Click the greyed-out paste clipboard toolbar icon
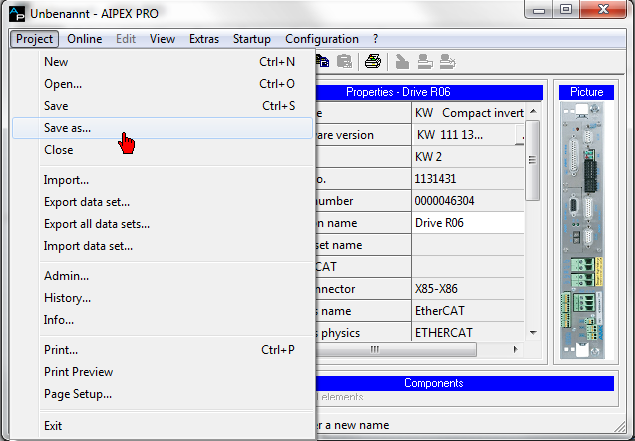Screen dimensions: 635x441 (345, 62)
